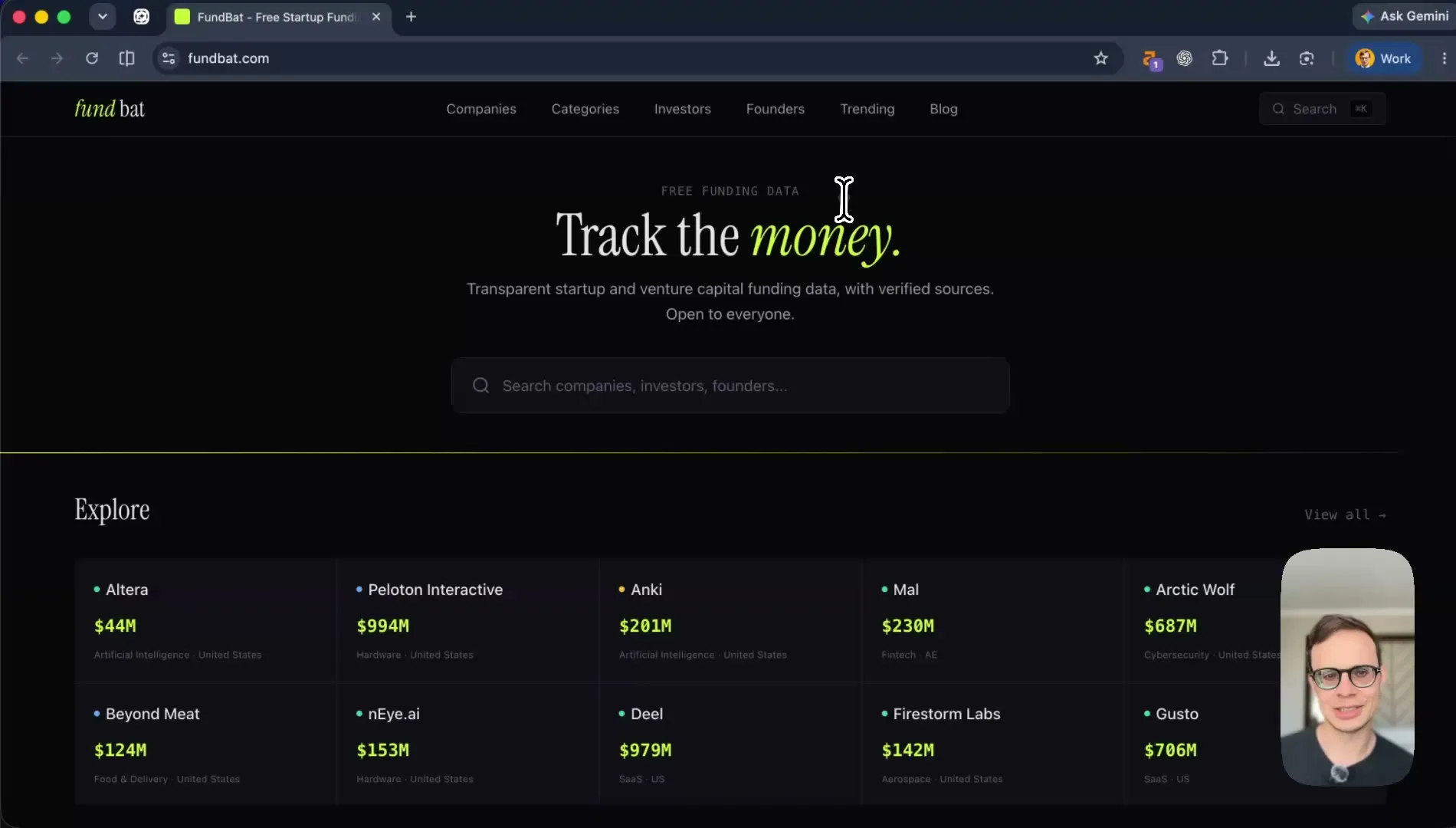Open the Investors nav item

683,109
